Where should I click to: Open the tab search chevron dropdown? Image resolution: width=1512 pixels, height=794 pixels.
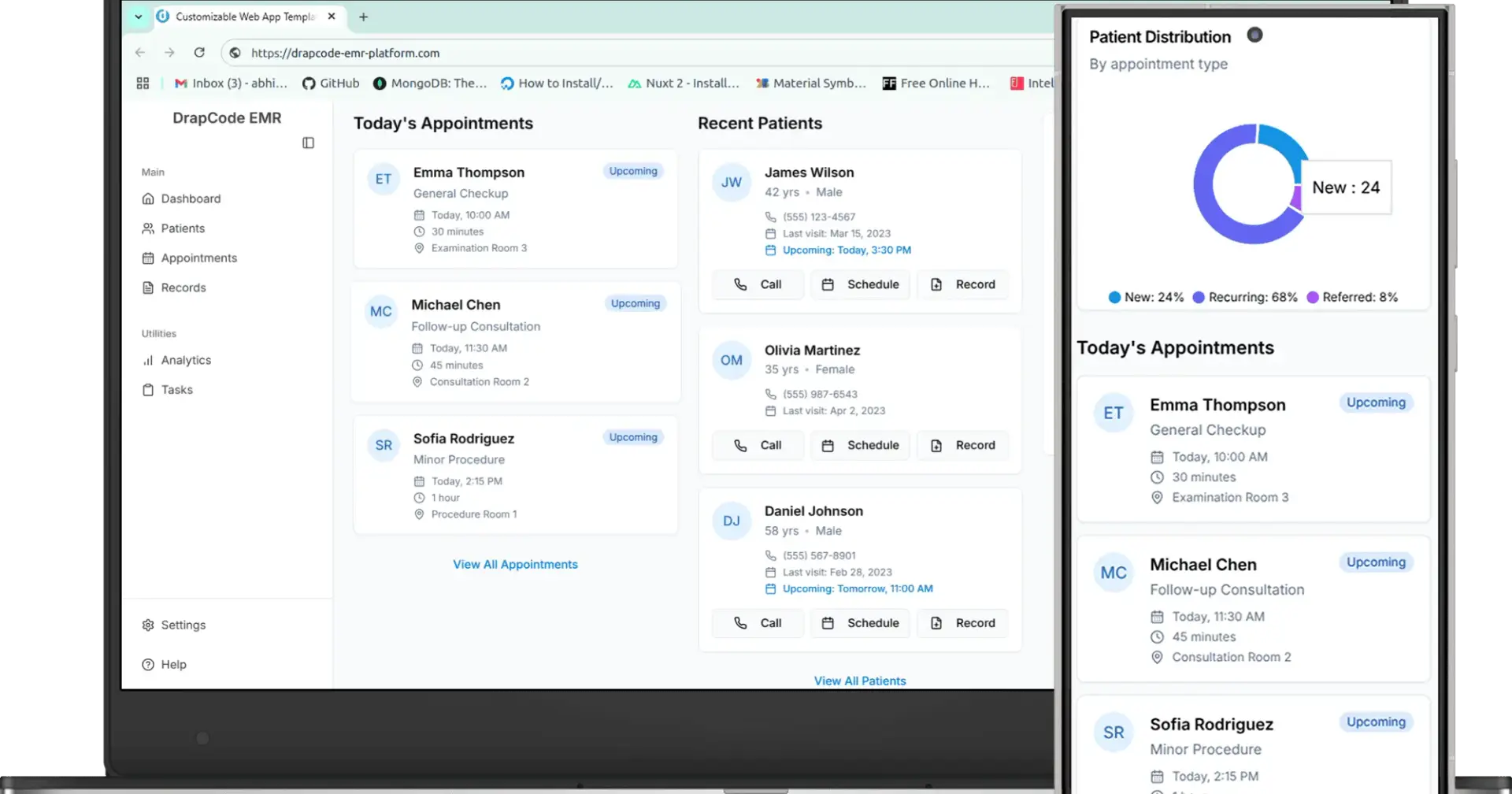pyautogui.click(x=138, y=17)
